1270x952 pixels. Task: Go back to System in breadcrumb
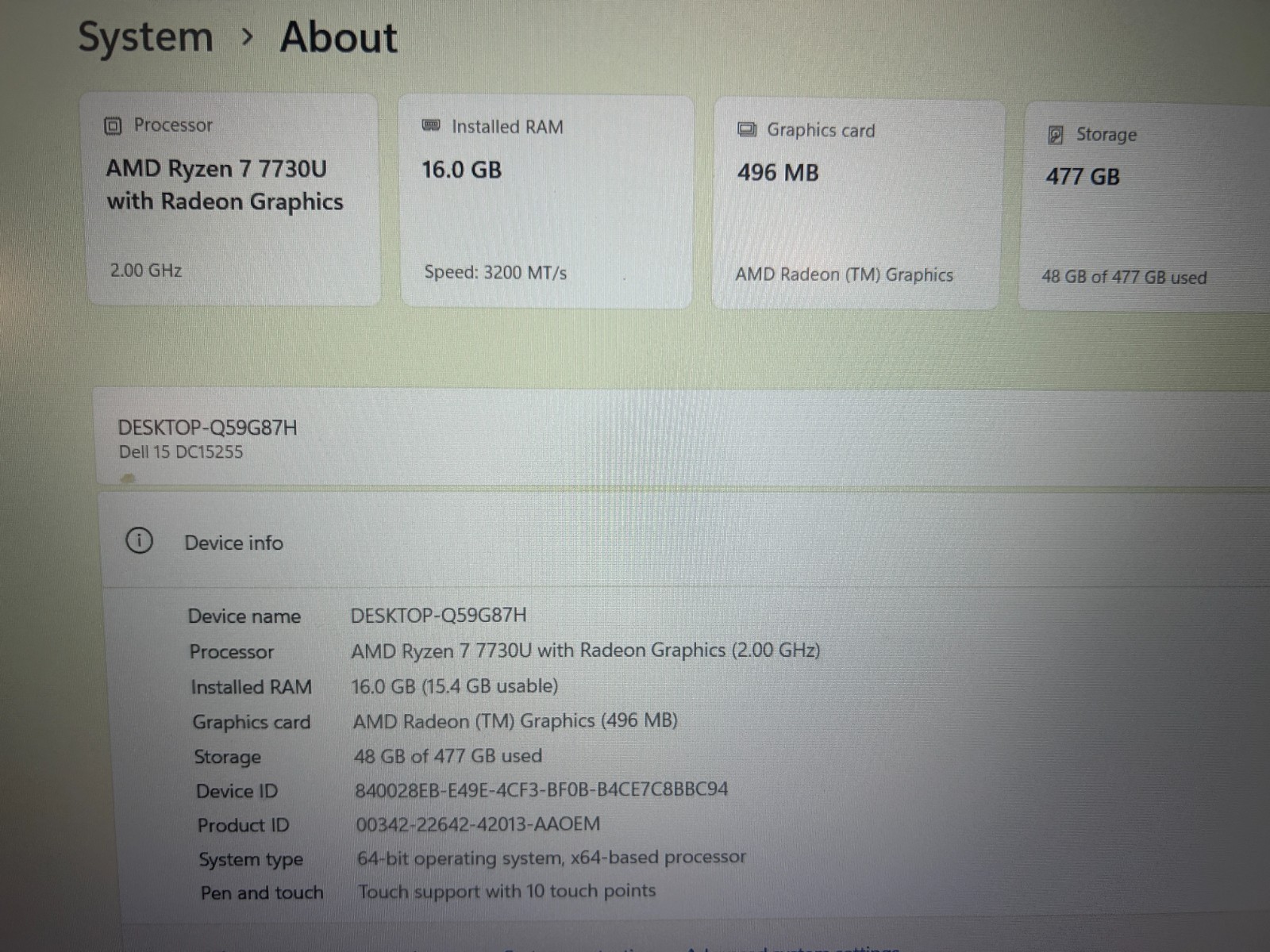point(145,38)
